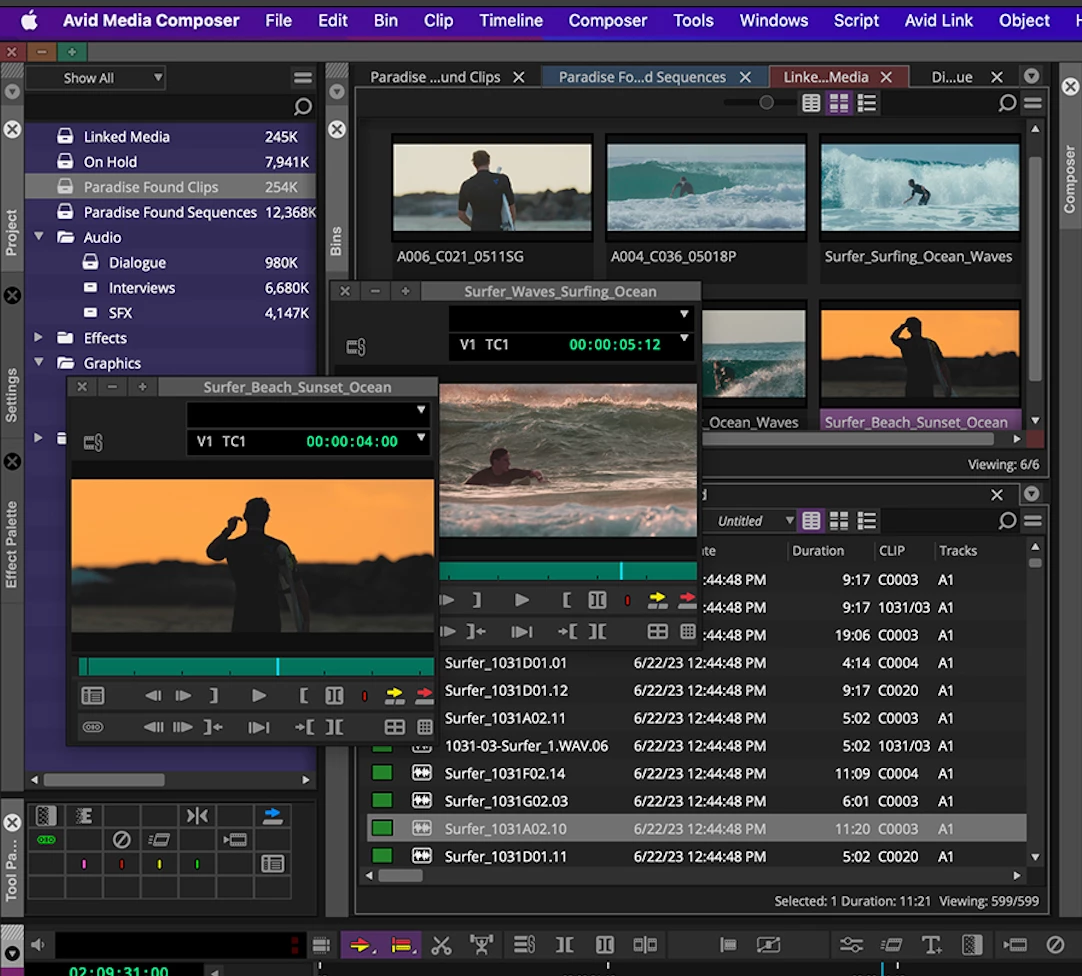Click the scissors icon in timeline toolbar
1082x976 pixels.
441,945
